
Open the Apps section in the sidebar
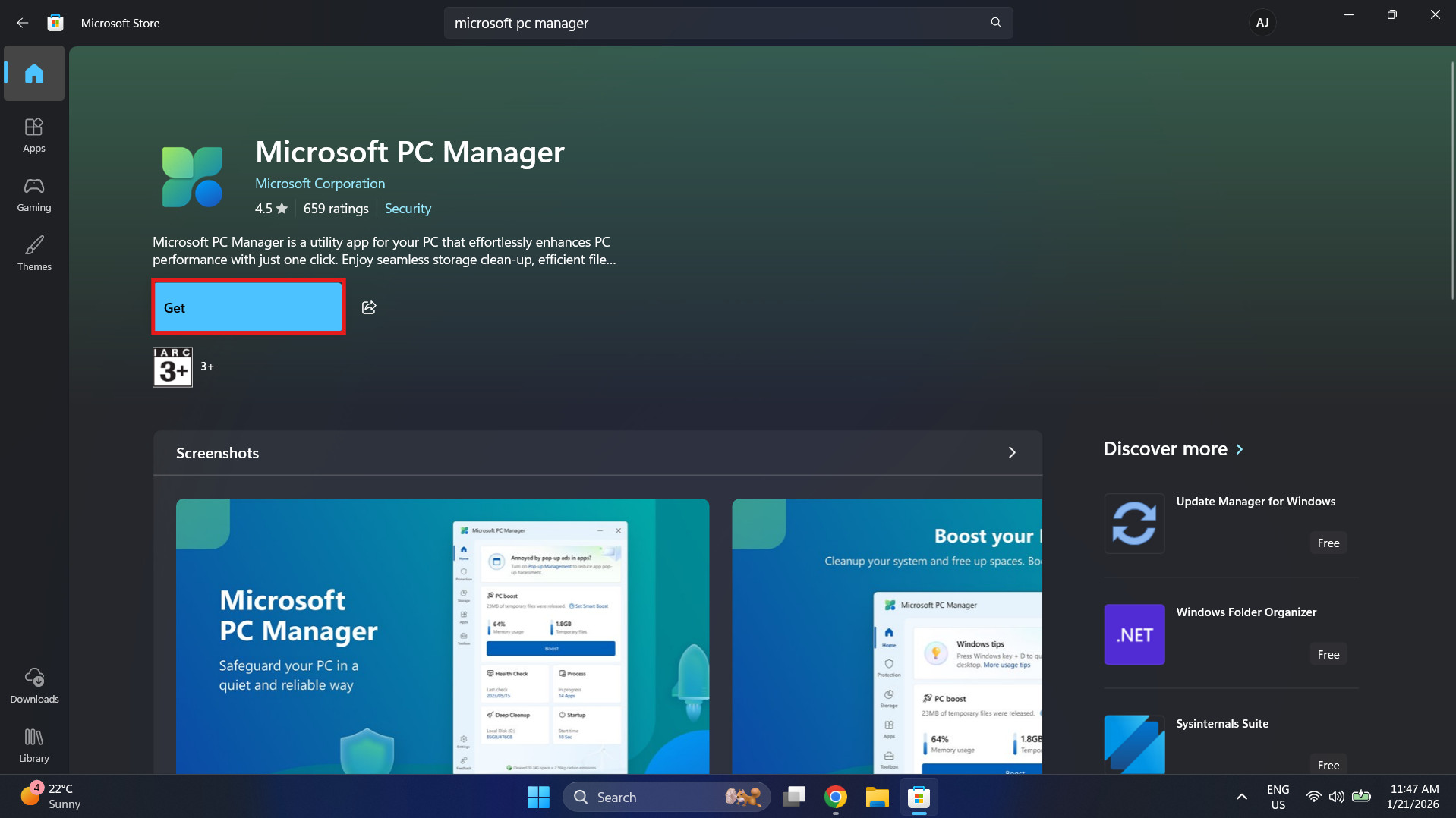pyautogui.click(x=33, y=134)
